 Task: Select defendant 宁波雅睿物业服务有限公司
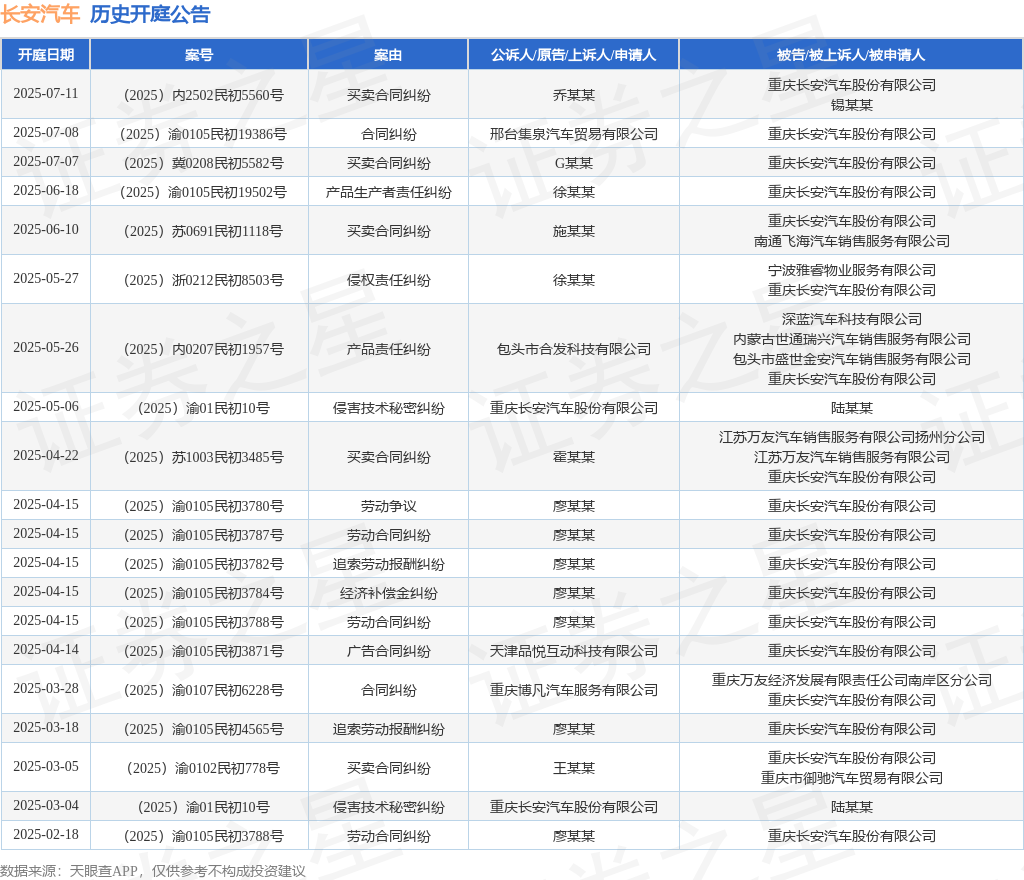tap(852, 270)
